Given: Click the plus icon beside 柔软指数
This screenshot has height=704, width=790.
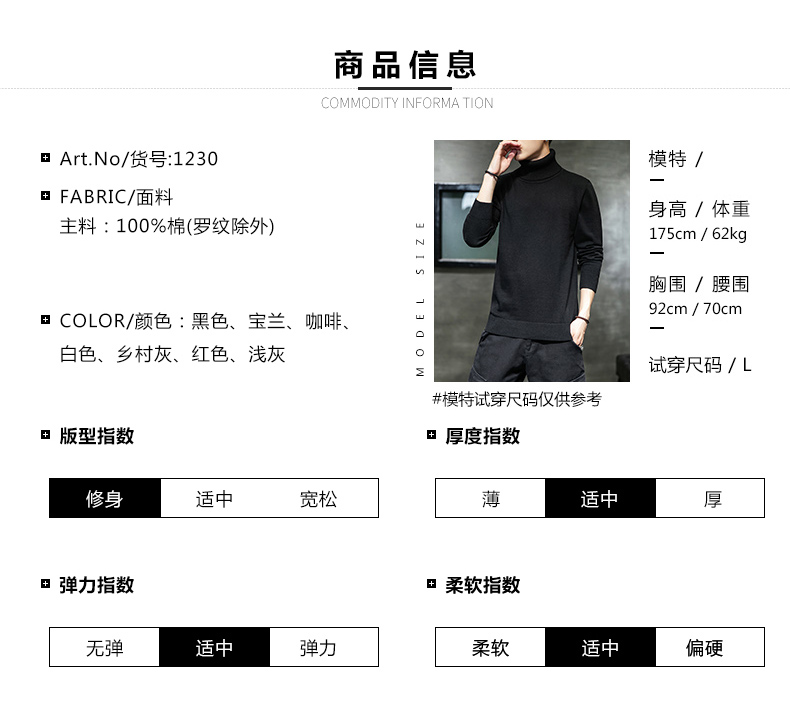Looking at the screenshot, I should coord(431,584).
